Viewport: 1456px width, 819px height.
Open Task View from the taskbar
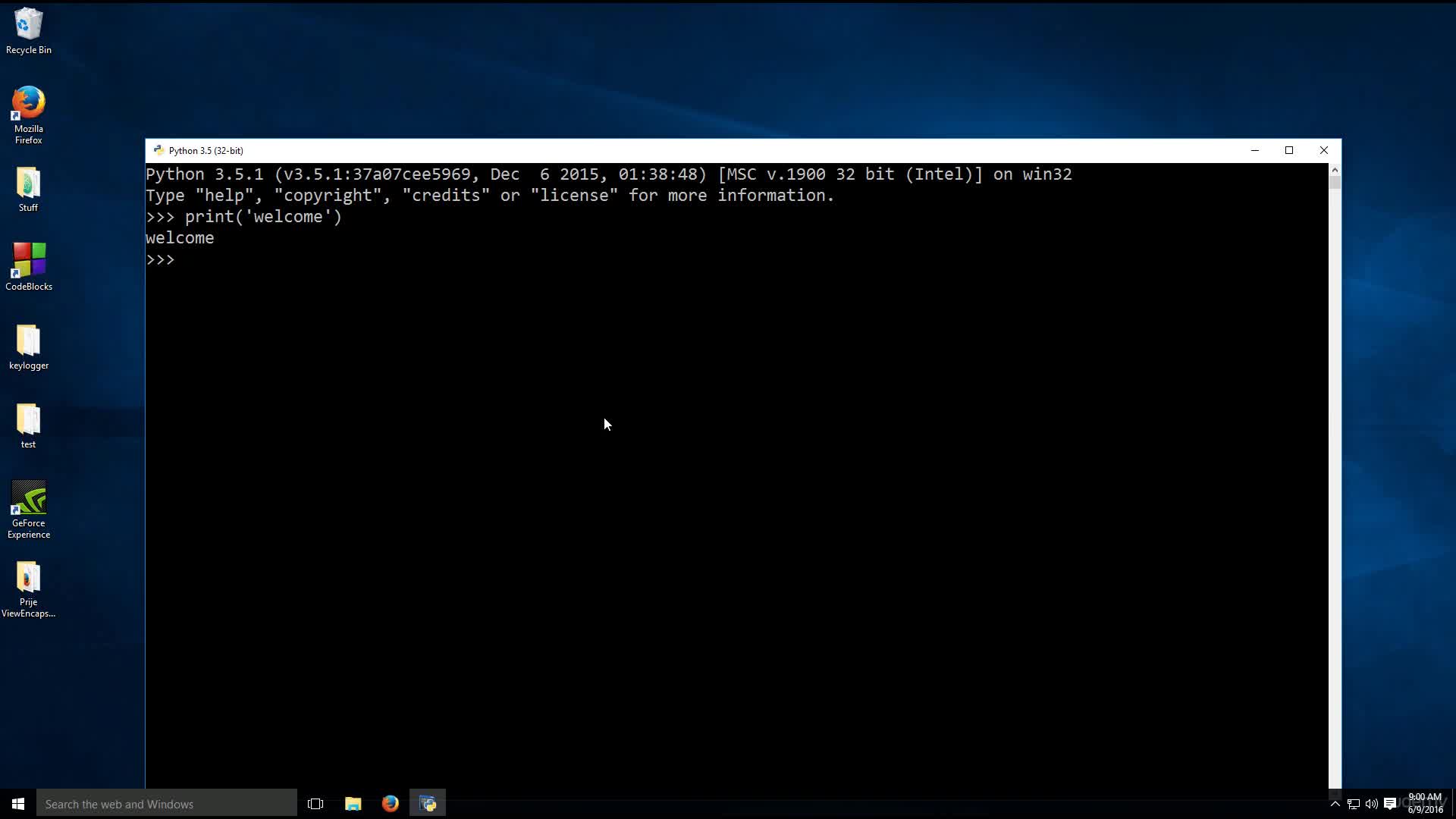coord(315,804)
